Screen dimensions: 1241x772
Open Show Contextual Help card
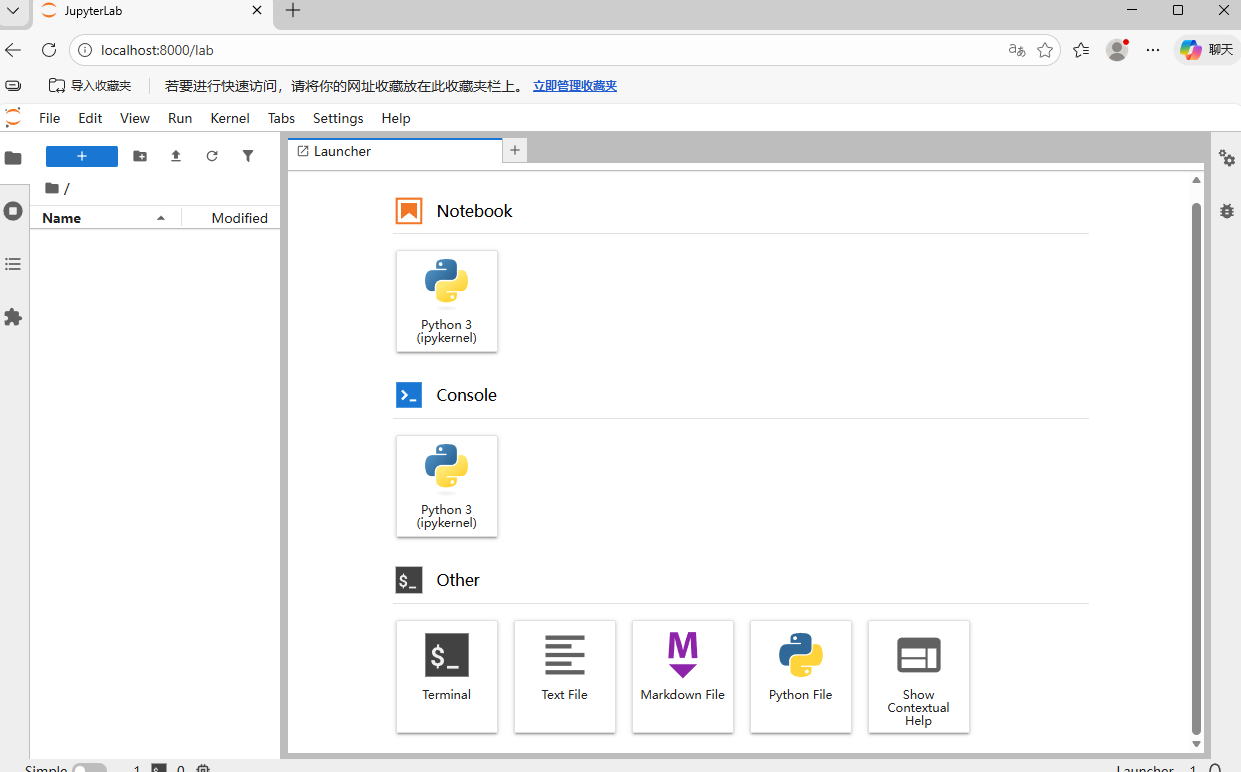(918, 676)
